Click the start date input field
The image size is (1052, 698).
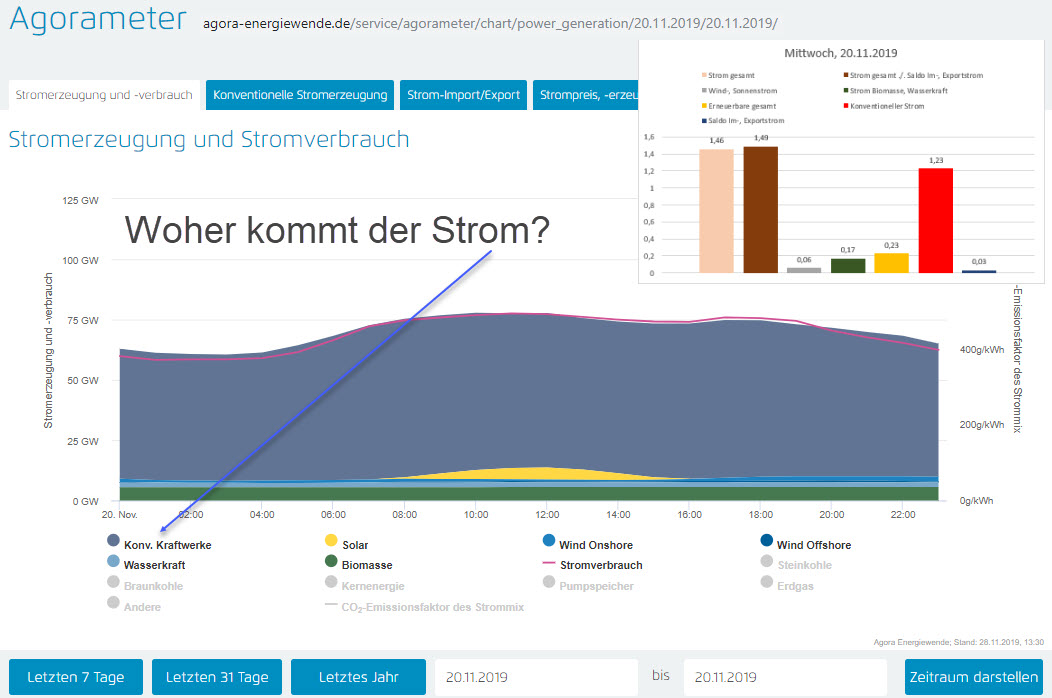[535, 677]
